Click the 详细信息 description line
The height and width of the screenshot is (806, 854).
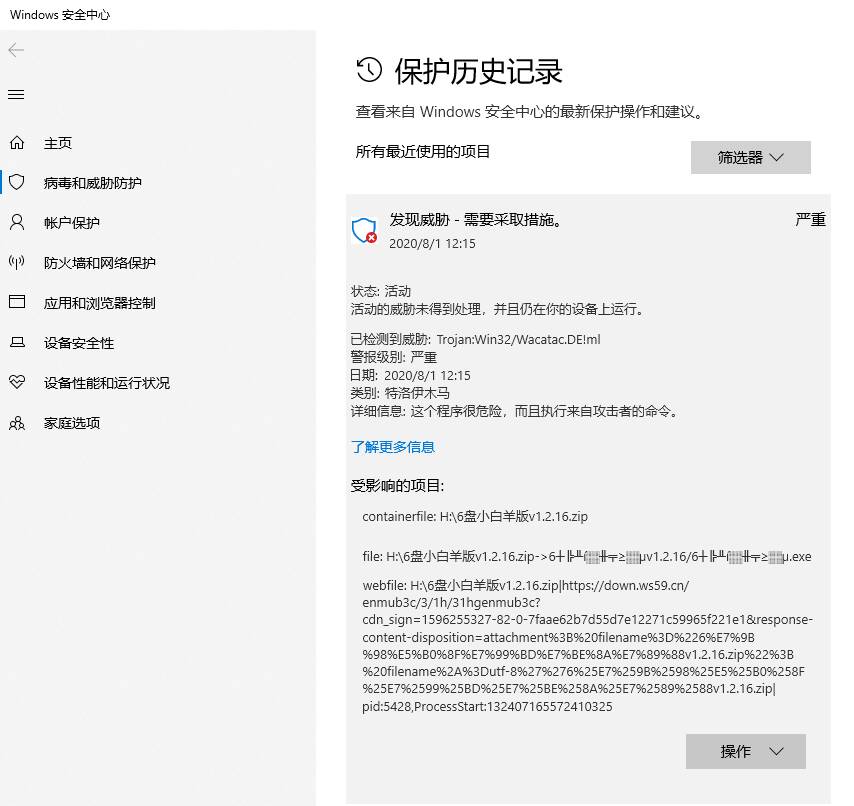point(516,411)
